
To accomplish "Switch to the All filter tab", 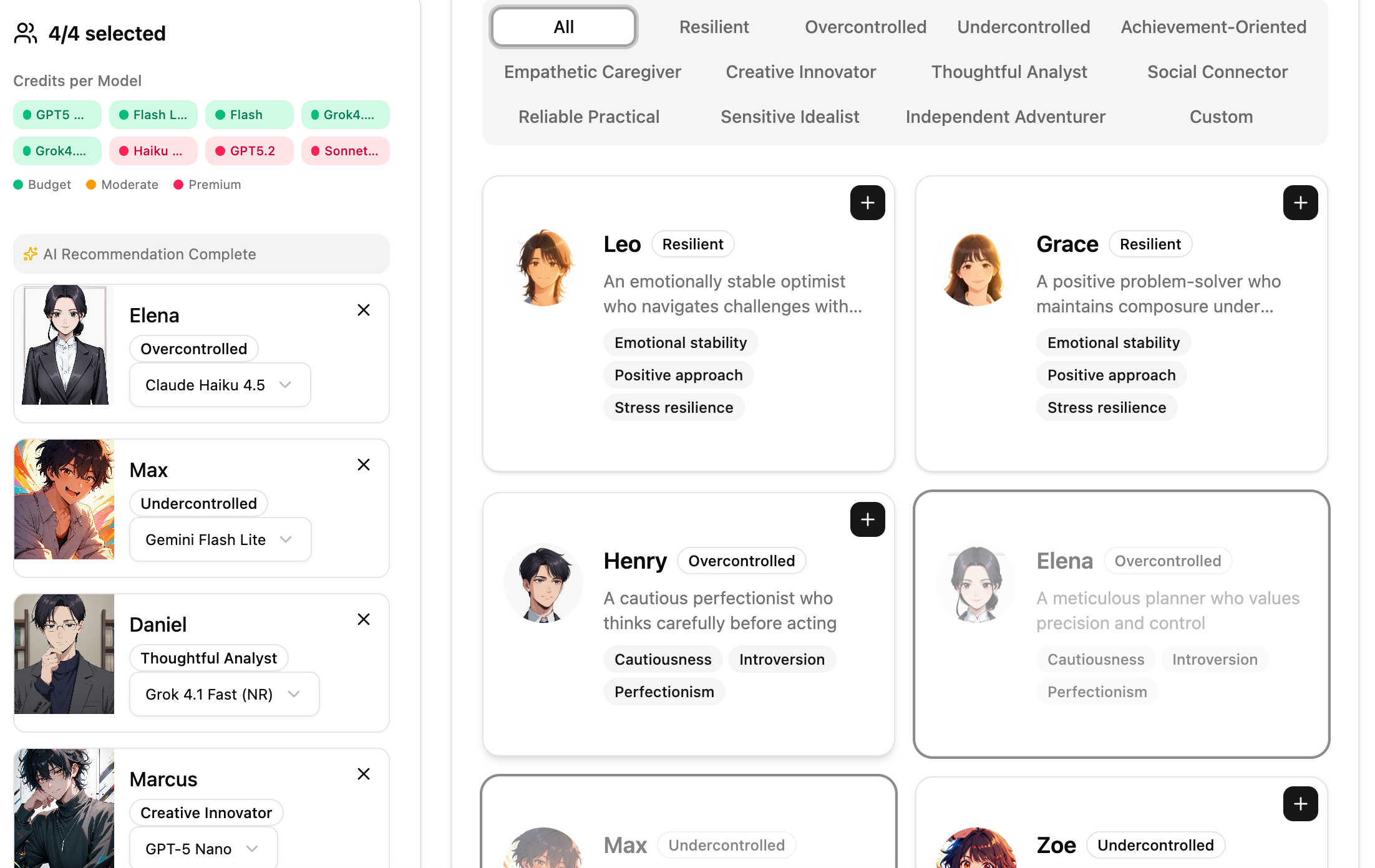I will coord(563,27).
